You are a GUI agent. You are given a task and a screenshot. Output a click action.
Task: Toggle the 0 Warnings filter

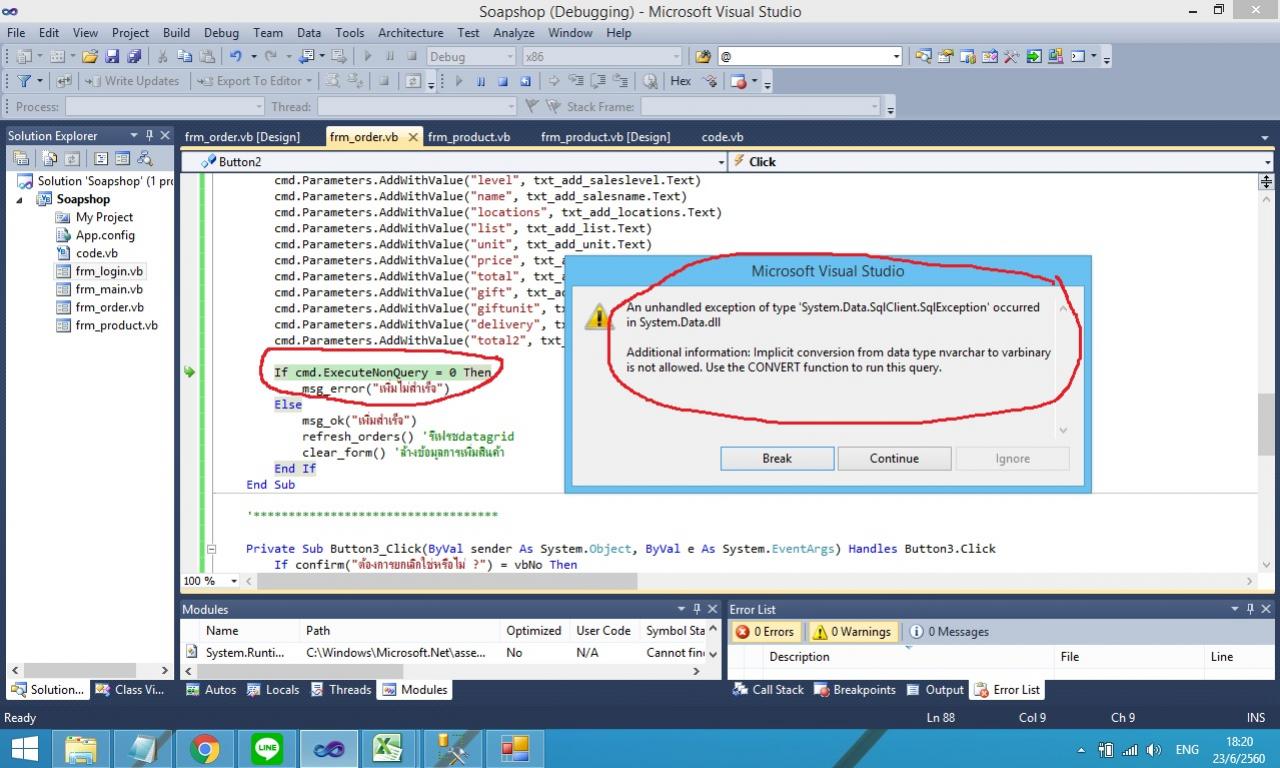(851, 632)
